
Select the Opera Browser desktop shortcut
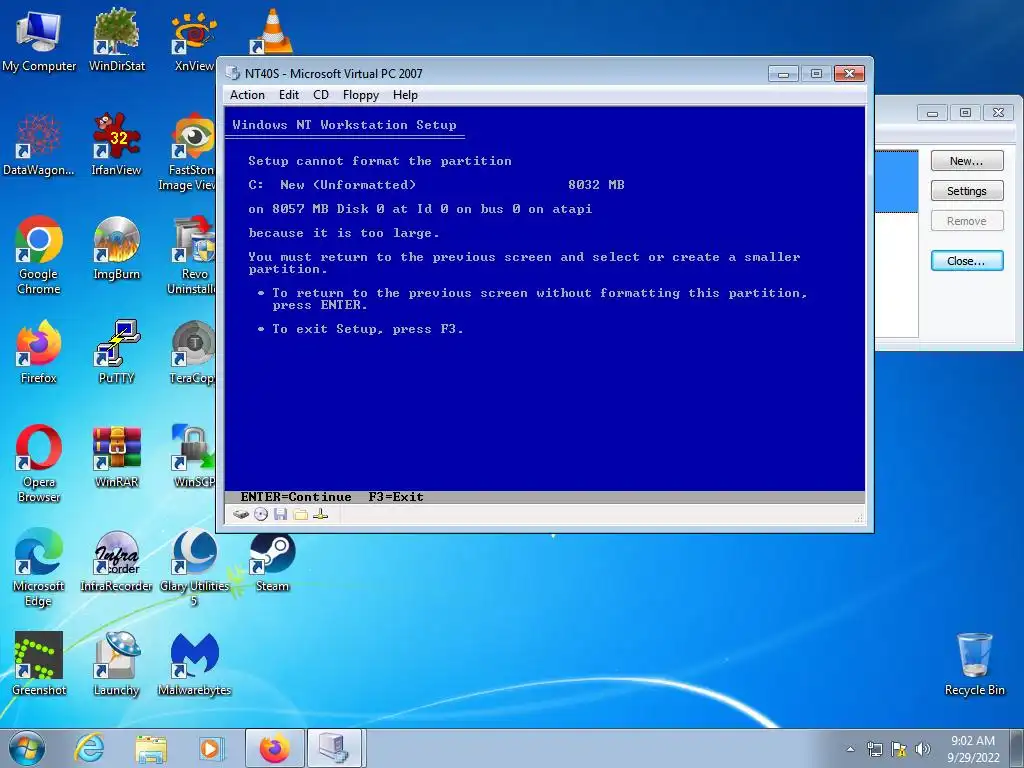coord(39,464)
